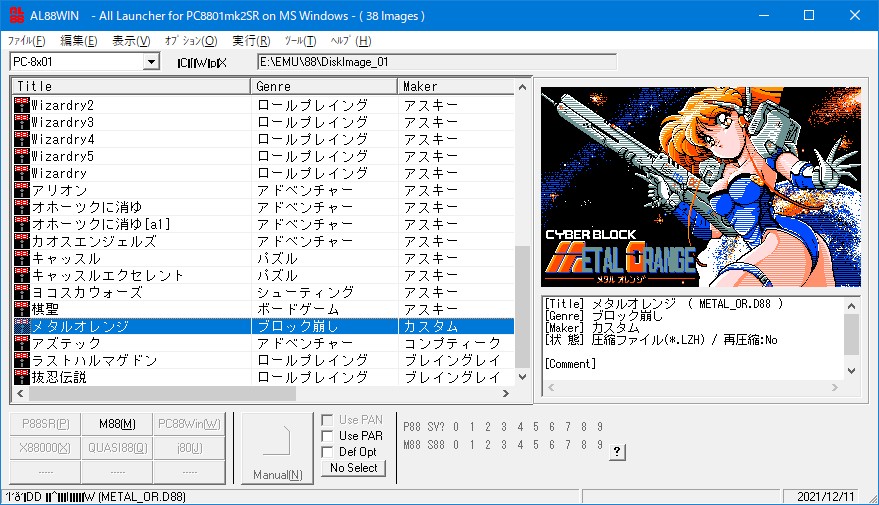The image size is (879, 505).
Task: Open the 表示(V) menu
Action: click(x=131, y=41)
